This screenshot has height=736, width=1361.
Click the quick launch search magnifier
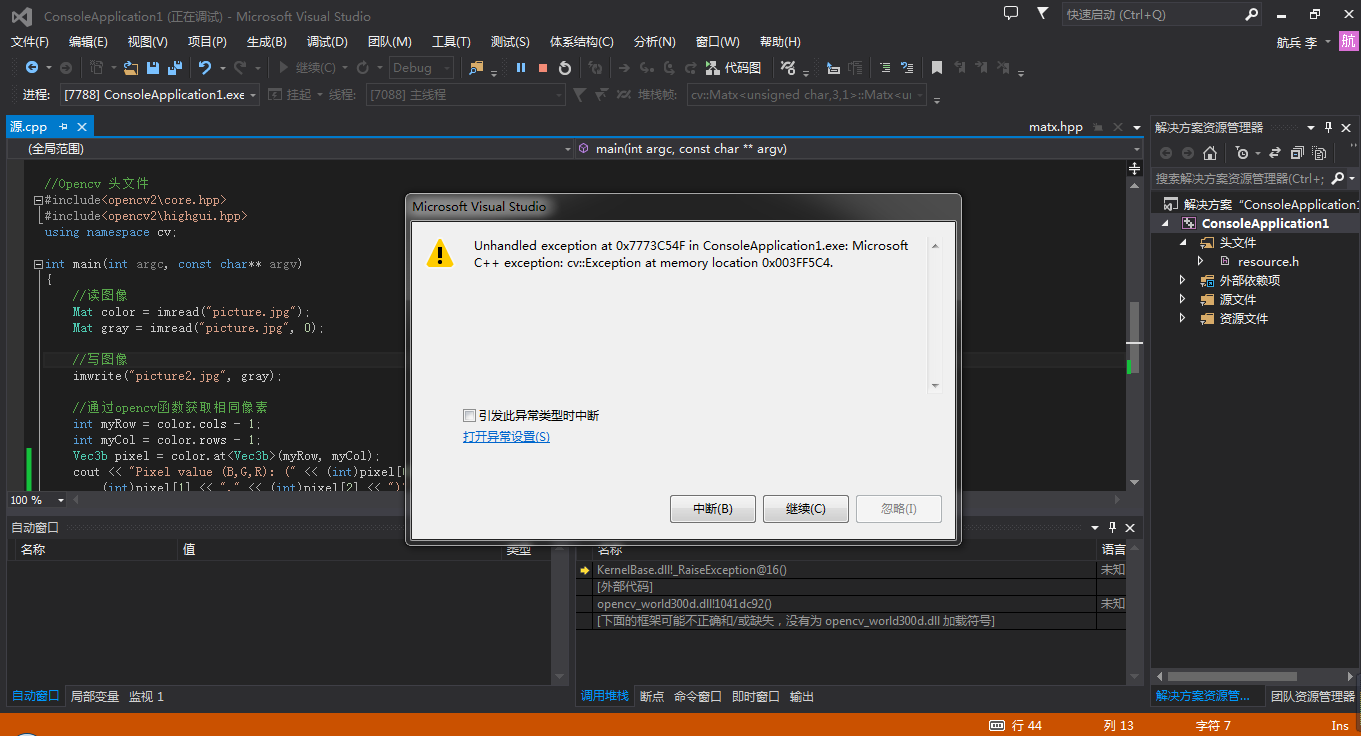(1251, 15)
